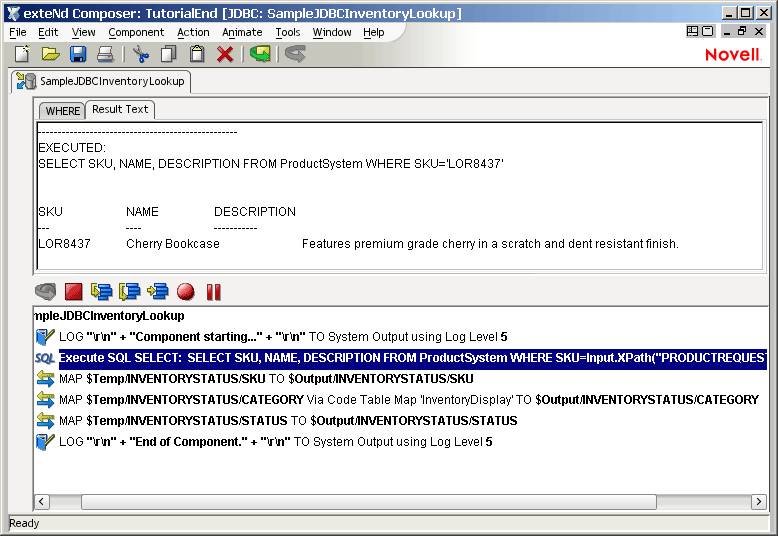Click the Paste clipboard icon

coord(197,54)
